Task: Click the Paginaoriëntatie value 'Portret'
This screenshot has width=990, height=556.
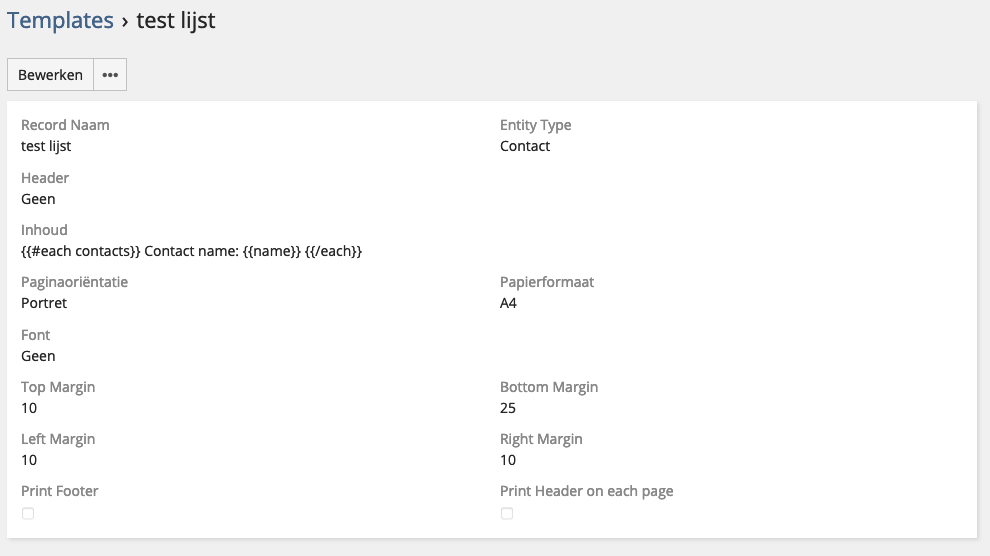Action: [44, 303]
